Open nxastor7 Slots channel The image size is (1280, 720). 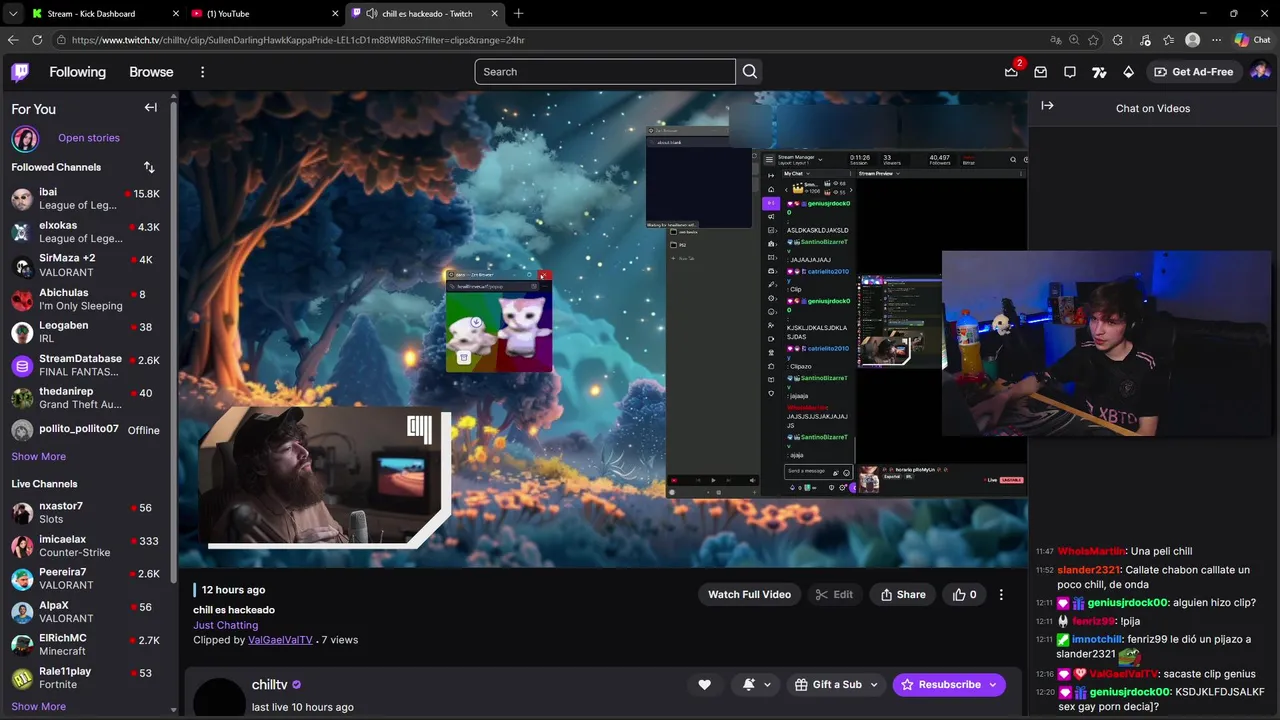coord(86,512)
